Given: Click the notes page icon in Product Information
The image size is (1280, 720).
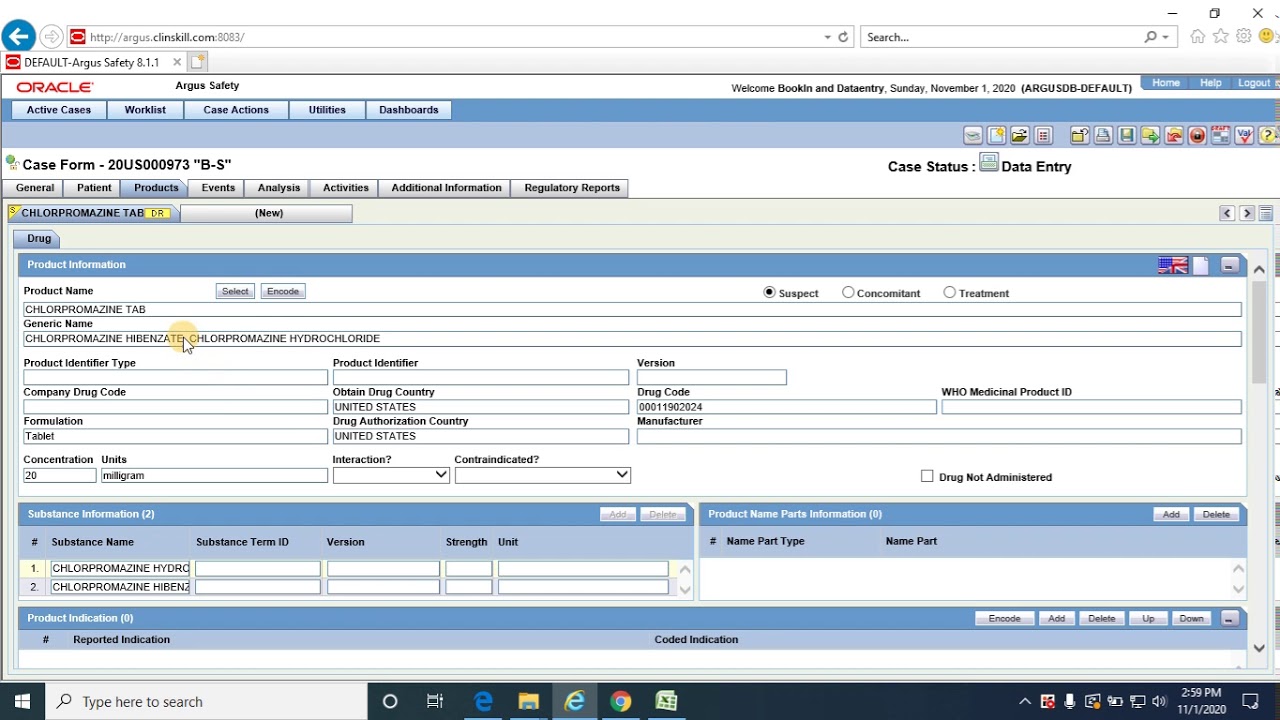Looking at the screenshot, I should [x=1201, y=265].
